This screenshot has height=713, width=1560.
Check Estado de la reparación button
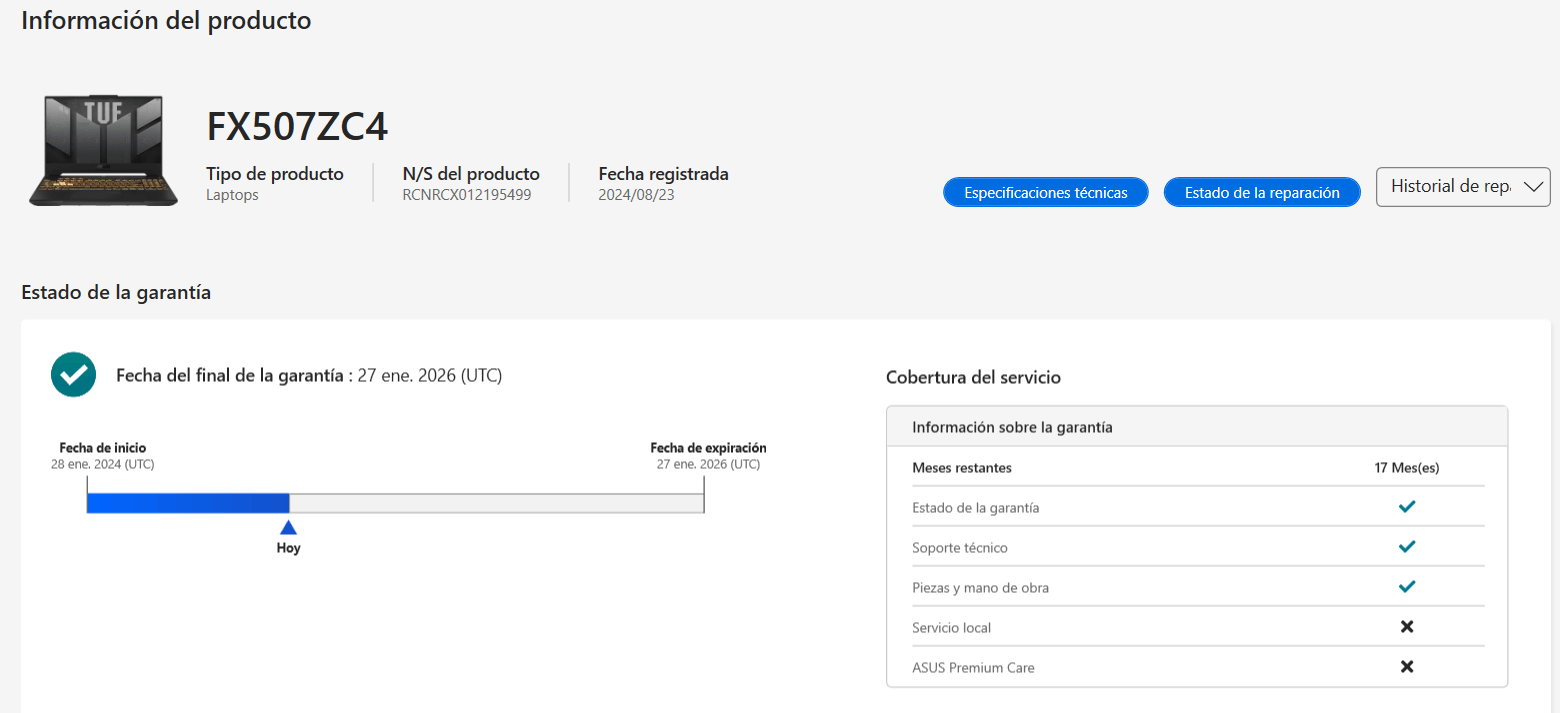point(1262,193)
